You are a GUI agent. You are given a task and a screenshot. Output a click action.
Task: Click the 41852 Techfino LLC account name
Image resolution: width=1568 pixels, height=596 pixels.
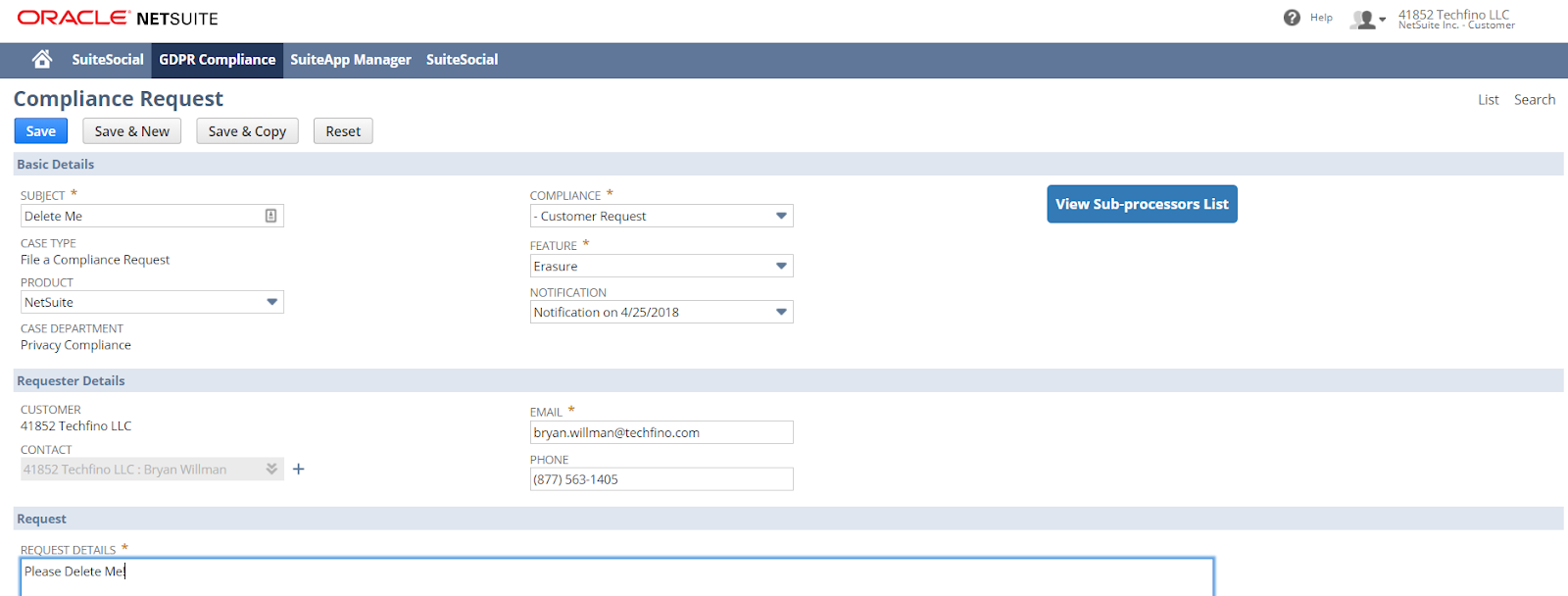point(1453,15)
